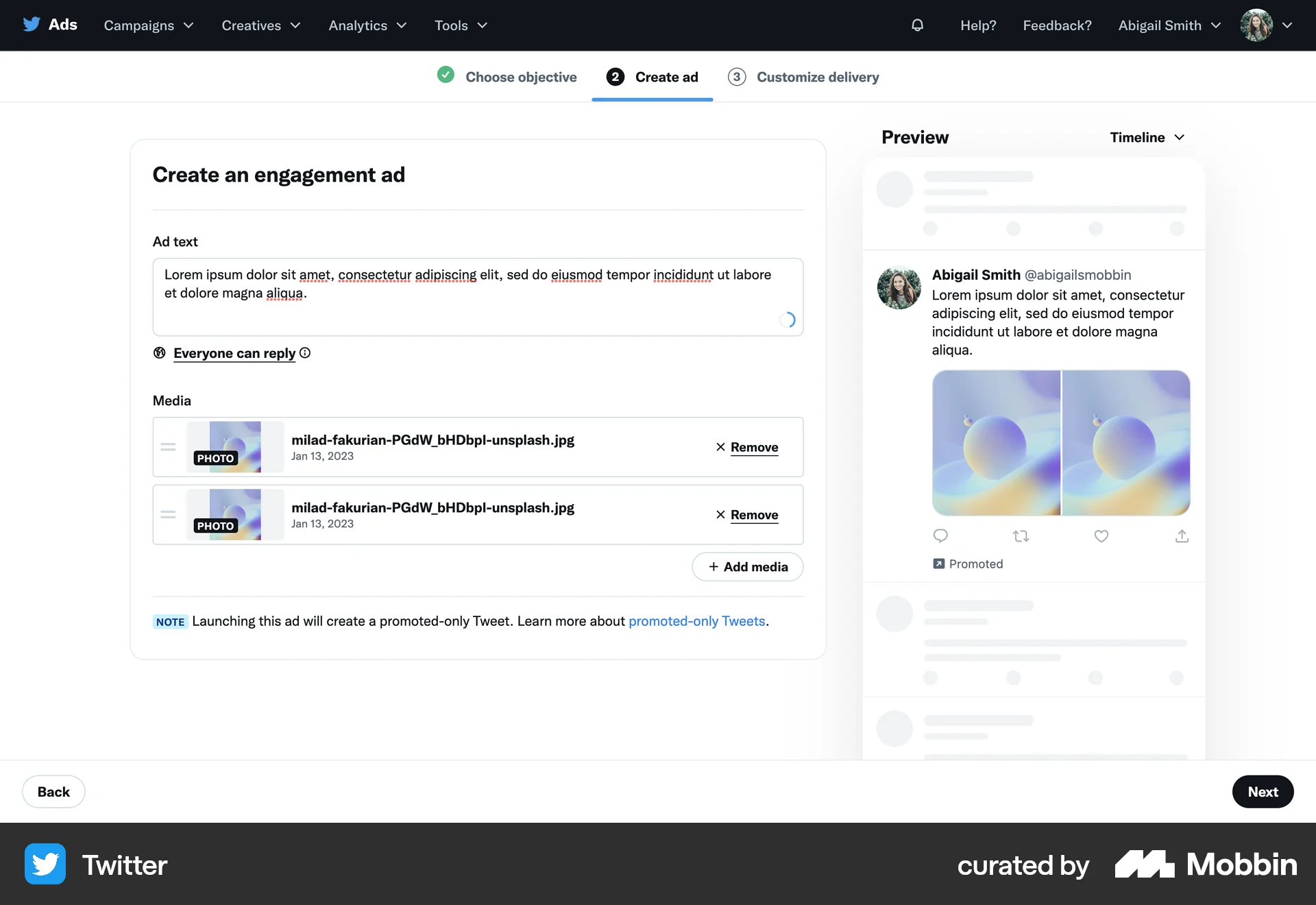Click the reply icon in tweet preview
Image resolution: width=1316 pixels, height=905 pixels.
click(940, 536)
